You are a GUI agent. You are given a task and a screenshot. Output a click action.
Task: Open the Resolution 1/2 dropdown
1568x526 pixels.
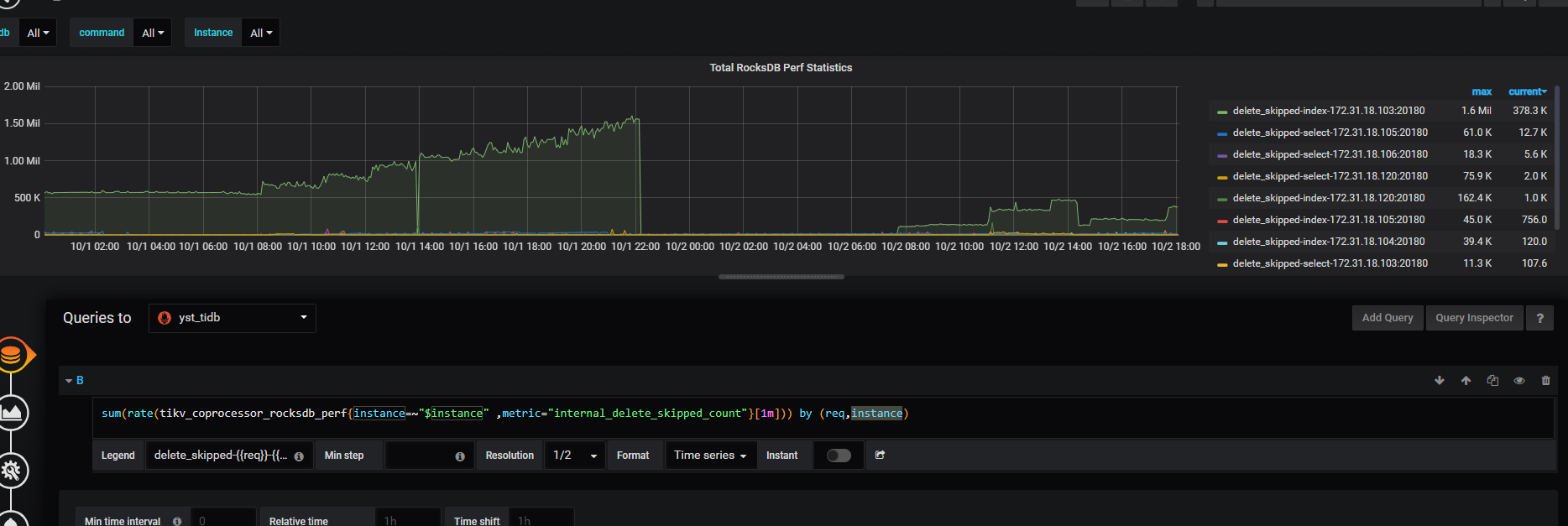coord(575,456)
